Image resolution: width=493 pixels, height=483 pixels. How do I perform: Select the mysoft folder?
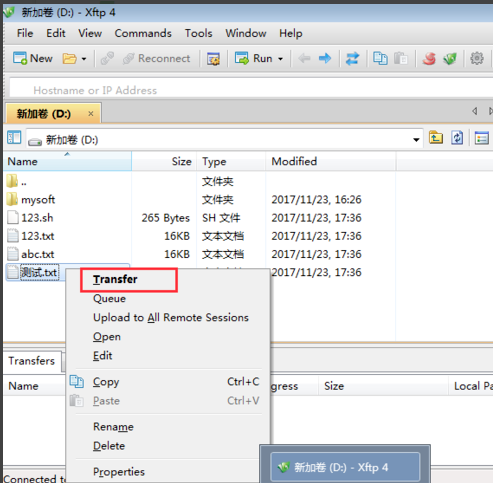click(x=31, y=200)
